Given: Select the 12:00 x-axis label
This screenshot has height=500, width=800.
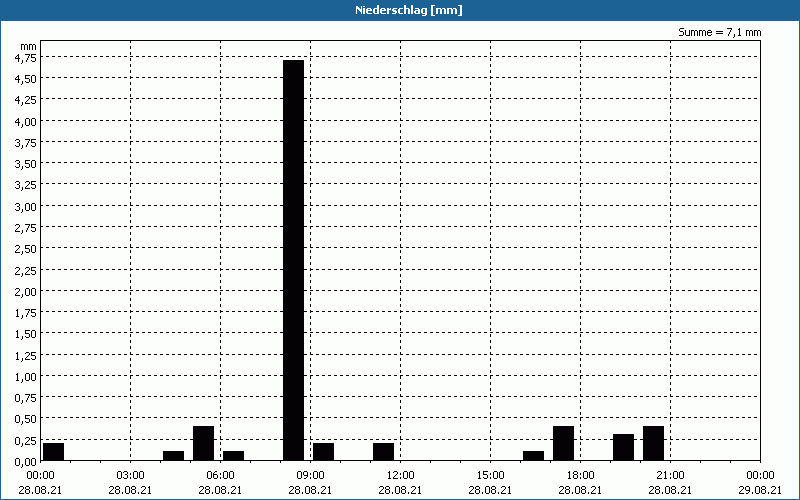Looking at the screenshot, I should pos(400,476).
